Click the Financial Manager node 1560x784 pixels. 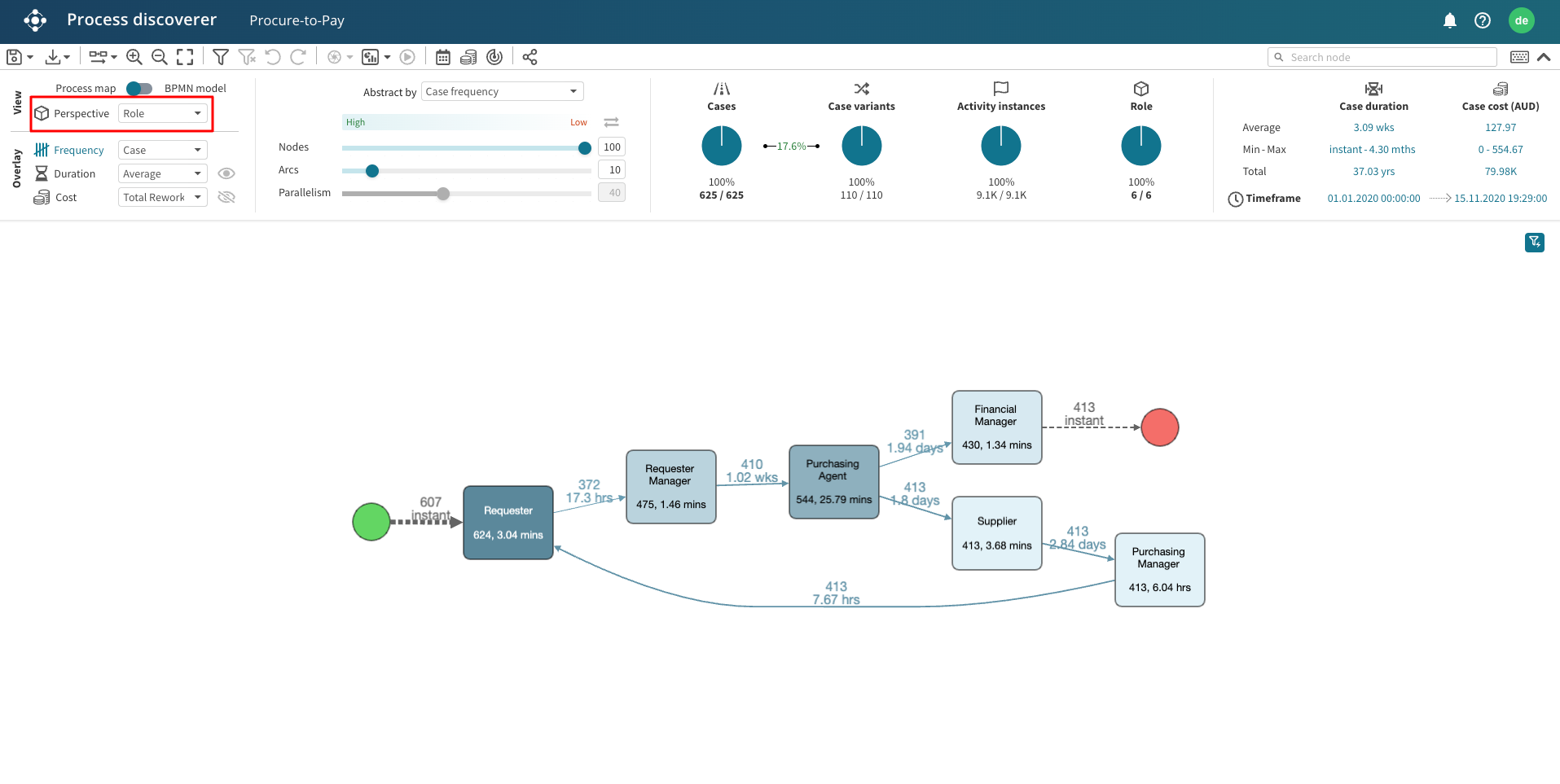996,427
